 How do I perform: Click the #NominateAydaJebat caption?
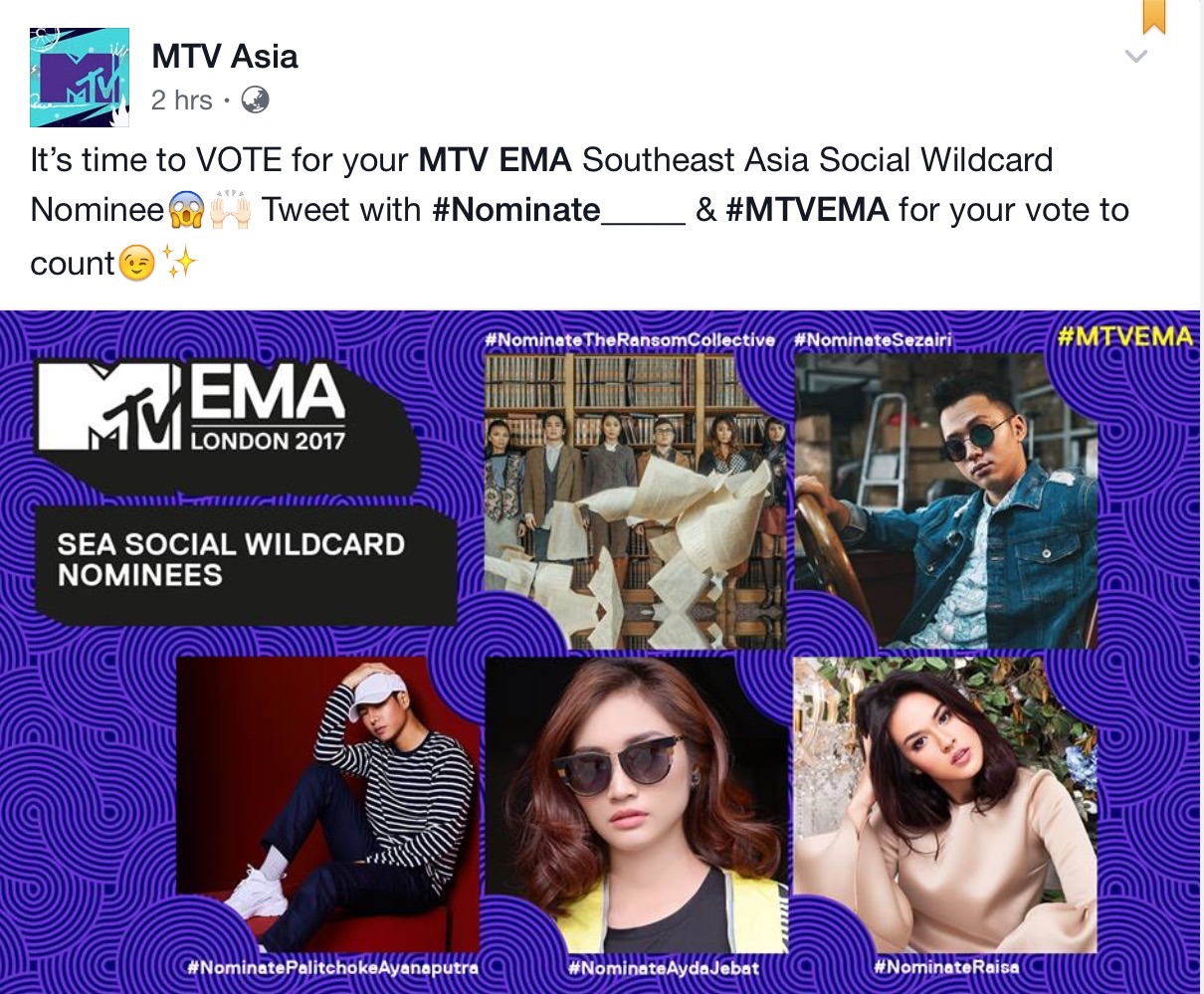point(664,967)
